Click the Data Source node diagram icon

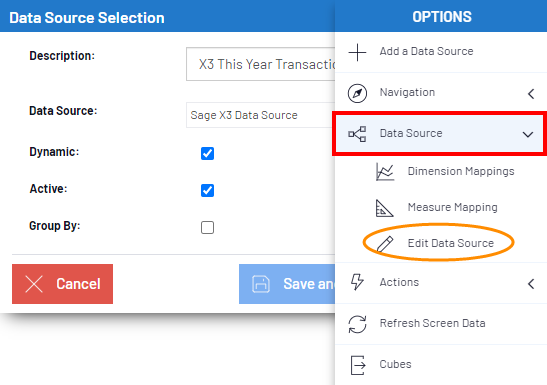click(357, 134)
